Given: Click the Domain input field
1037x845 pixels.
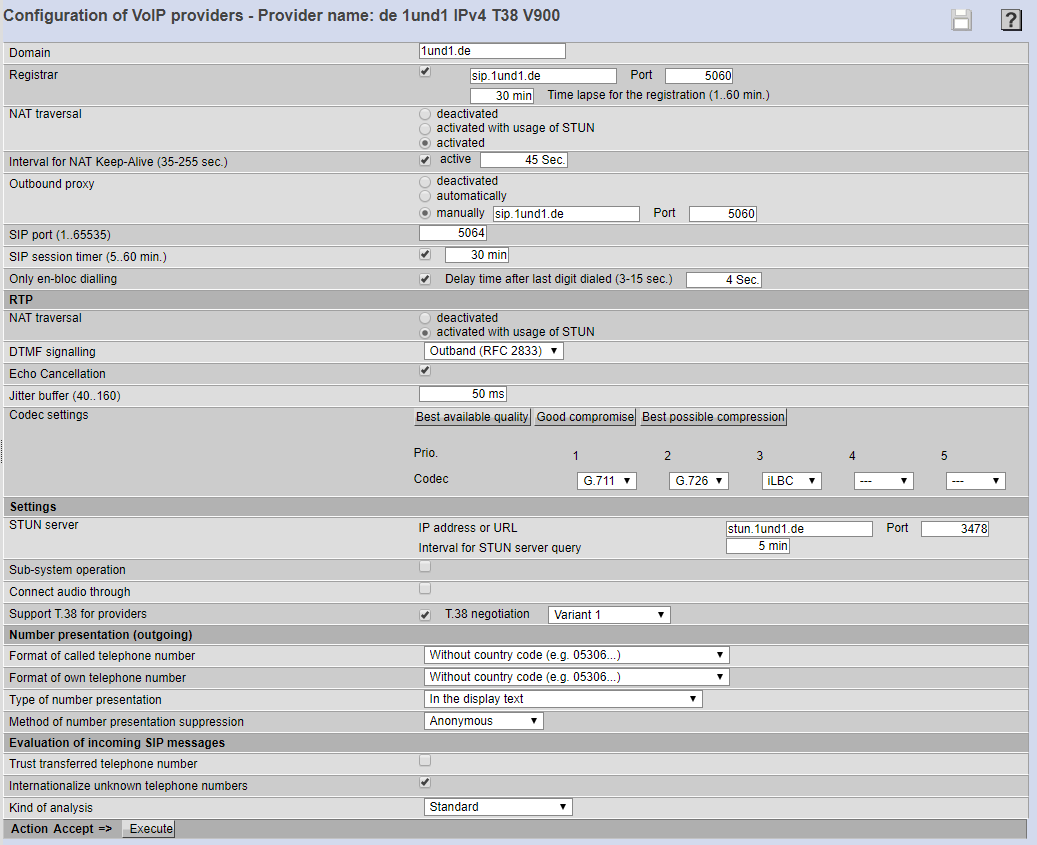Looking at the screenshot, I should point(492,51).
